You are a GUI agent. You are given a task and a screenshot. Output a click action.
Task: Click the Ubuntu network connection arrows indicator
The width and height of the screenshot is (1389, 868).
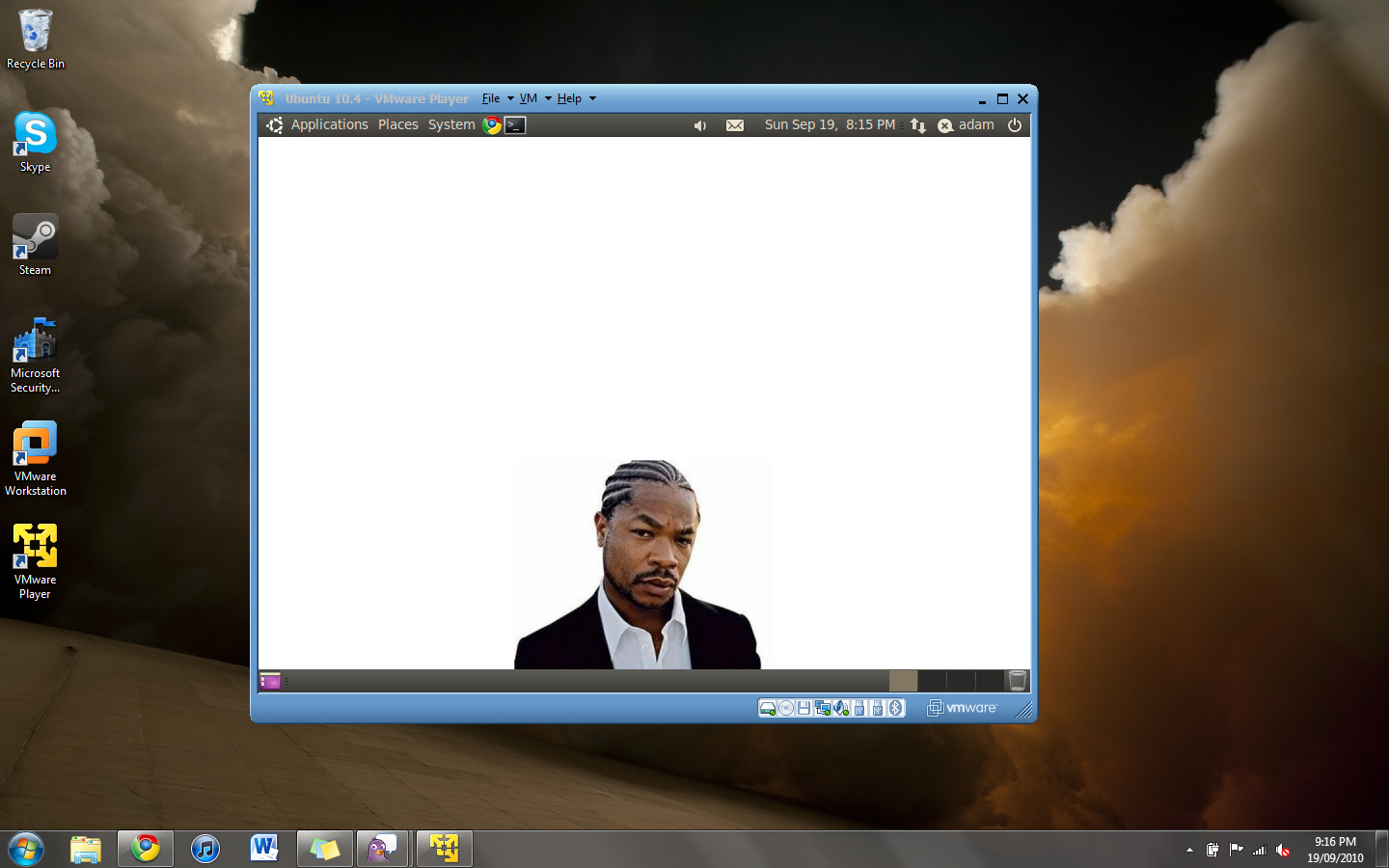(918, 125)
